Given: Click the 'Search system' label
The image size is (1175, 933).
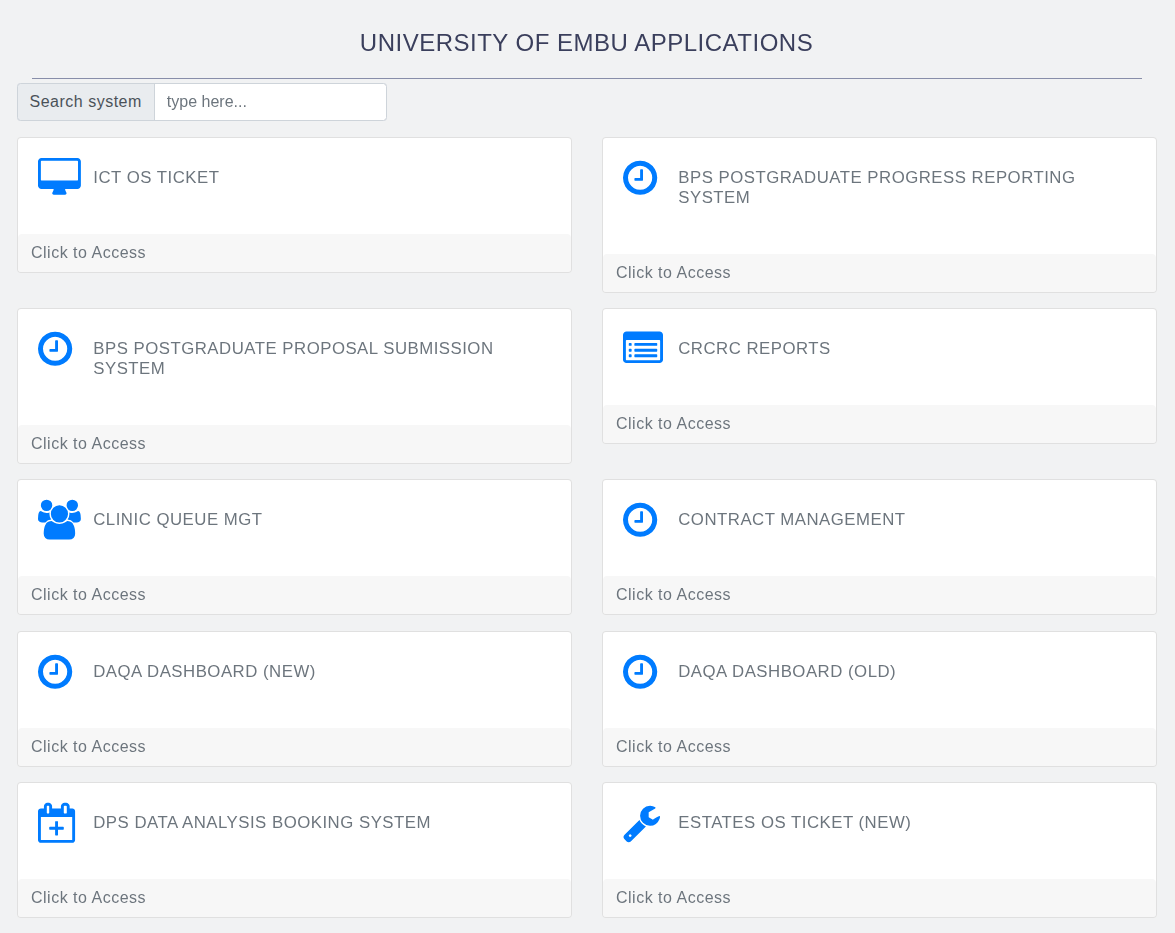Looking at the screenshot, I should [x=85, y=102].
